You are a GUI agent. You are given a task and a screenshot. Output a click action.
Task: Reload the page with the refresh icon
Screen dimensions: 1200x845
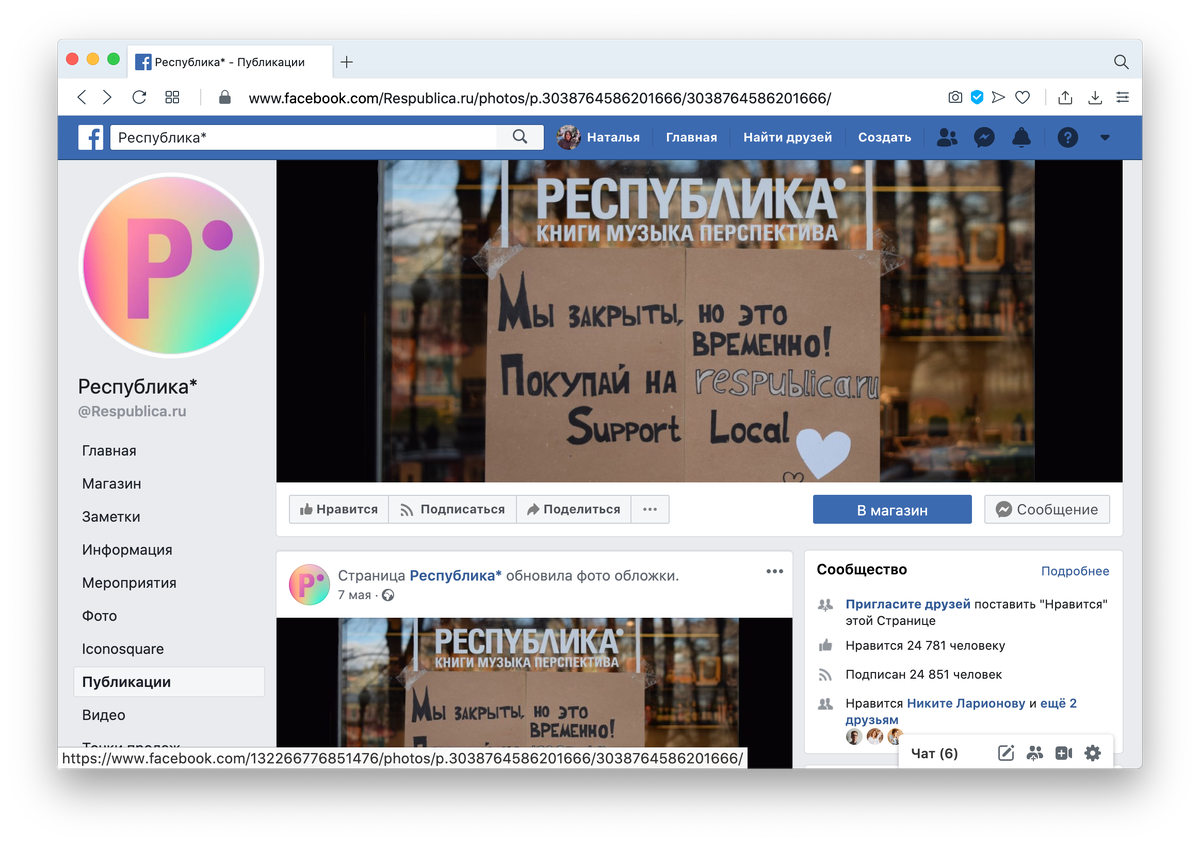tap(139, 97)
